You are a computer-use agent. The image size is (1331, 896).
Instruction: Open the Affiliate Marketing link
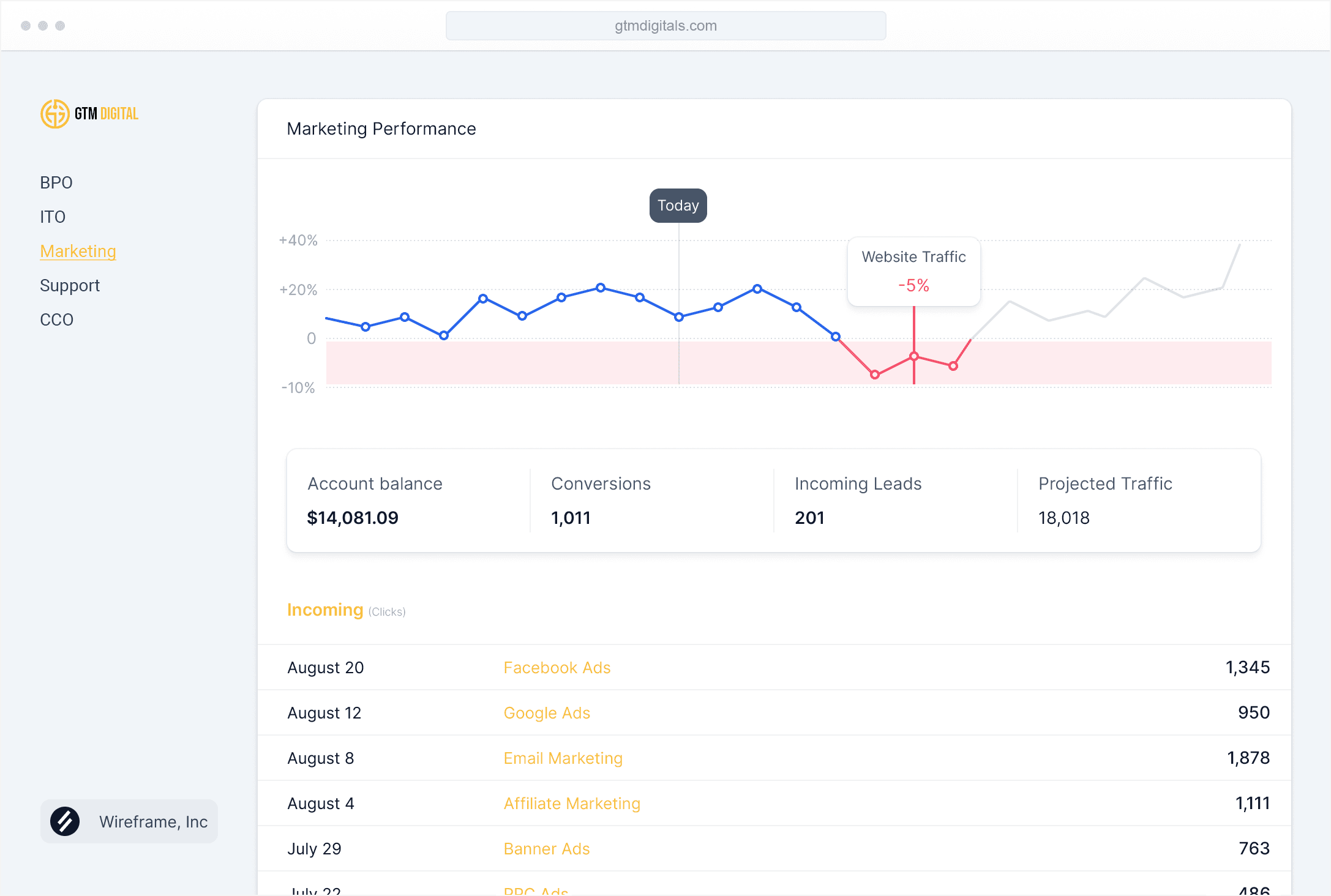[x=571, y=804]
